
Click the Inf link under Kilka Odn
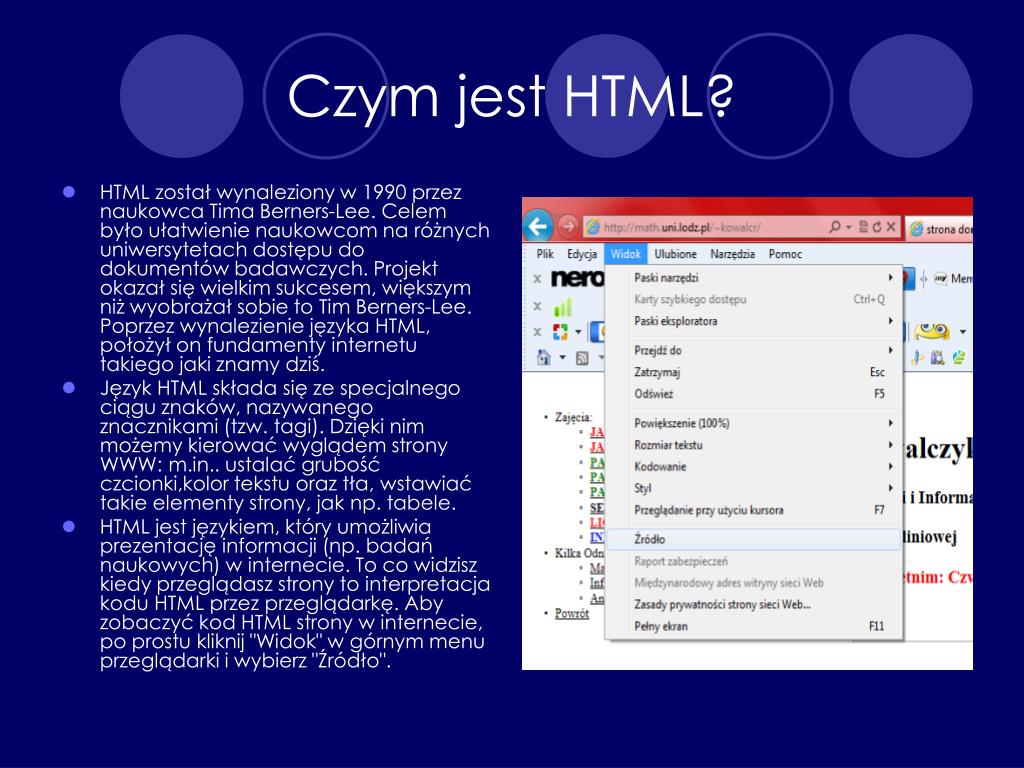pos(597,583)
